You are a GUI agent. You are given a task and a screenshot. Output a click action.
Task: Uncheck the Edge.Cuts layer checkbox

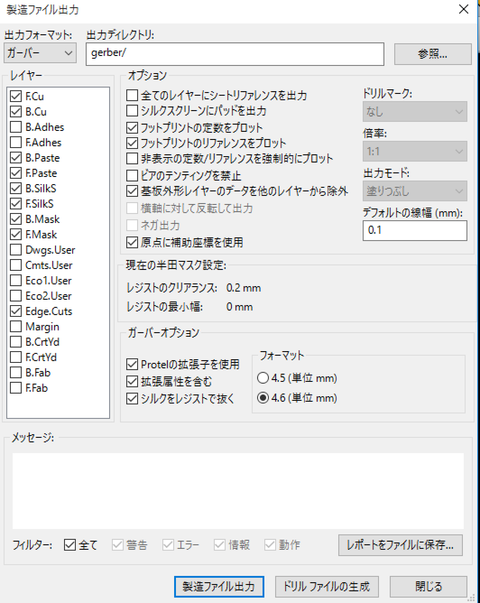pos(16,311)
